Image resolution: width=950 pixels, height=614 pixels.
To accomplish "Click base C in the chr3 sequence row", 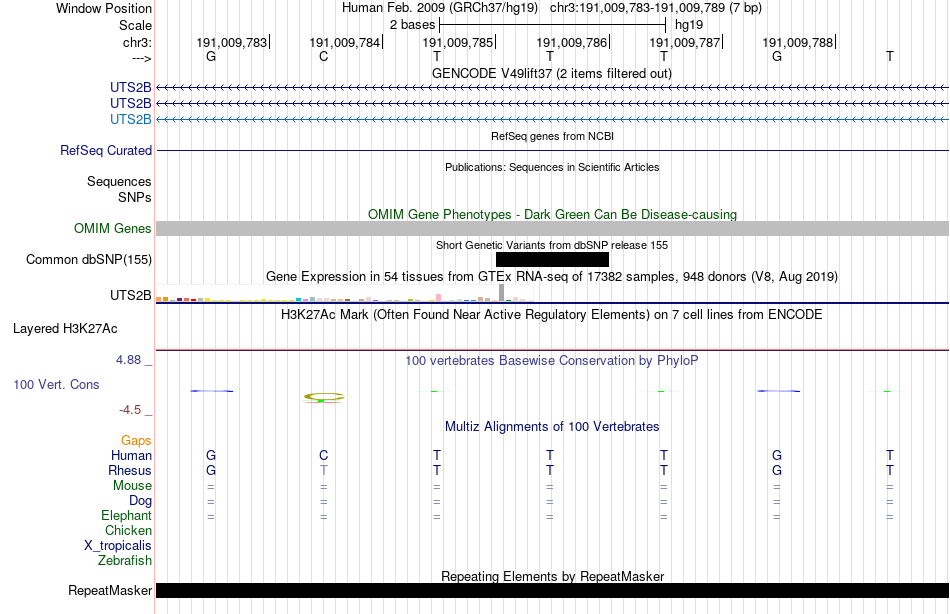I will click(x=324, y=56).
